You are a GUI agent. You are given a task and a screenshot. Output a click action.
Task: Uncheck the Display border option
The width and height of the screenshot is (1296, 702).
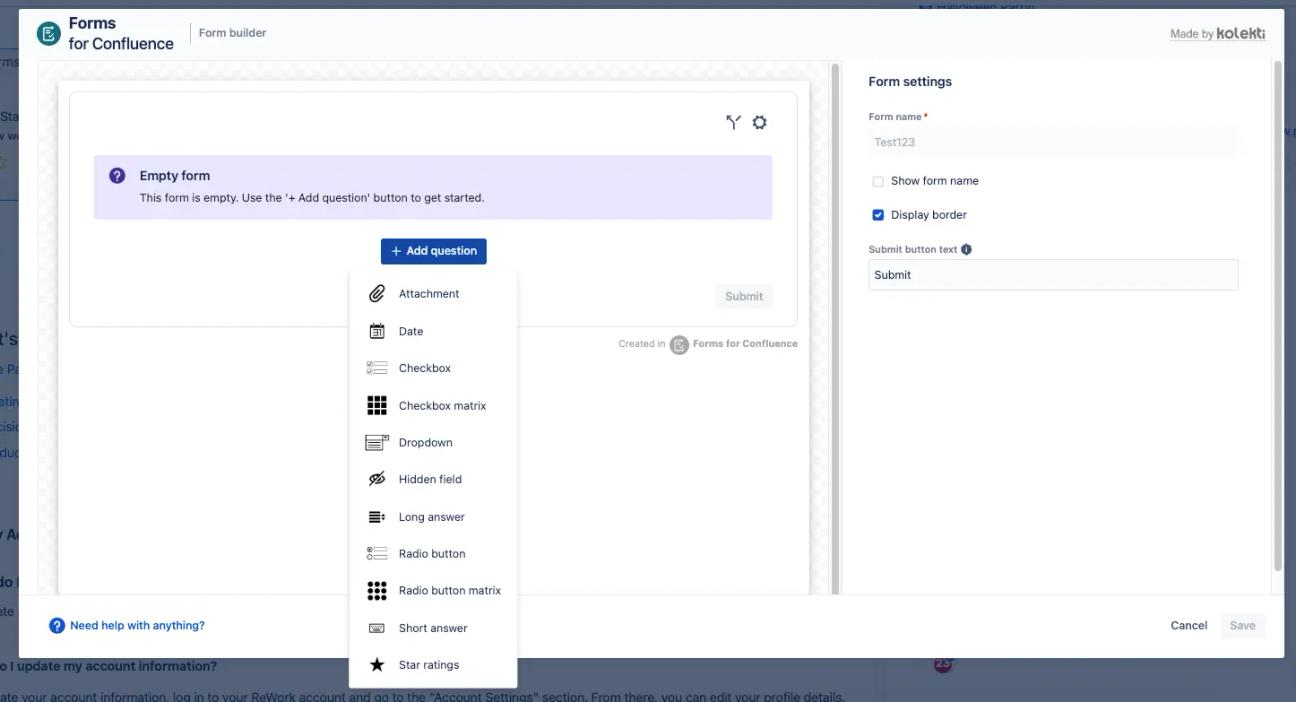click(878, 214)
